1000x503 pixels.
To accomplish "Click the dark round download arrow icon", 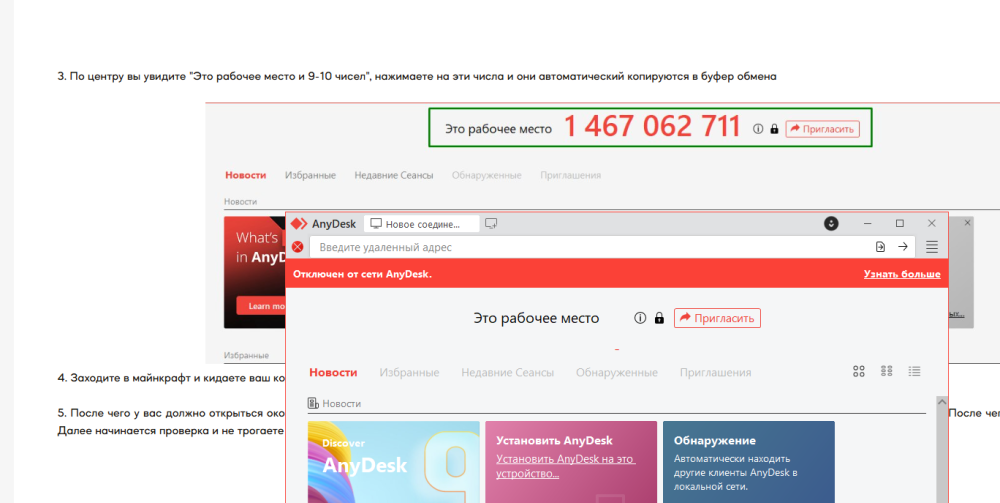I will pyautogui.click(x=831, y=224).
